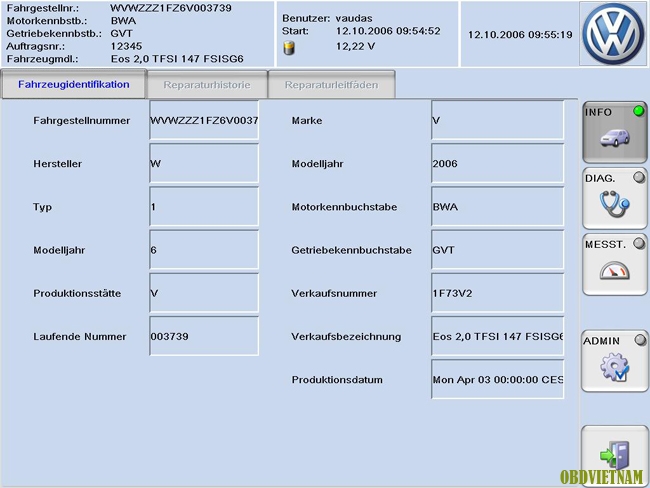The image size is (650, 488).
Task: Click the exit door button
Action: pos(615,455)
